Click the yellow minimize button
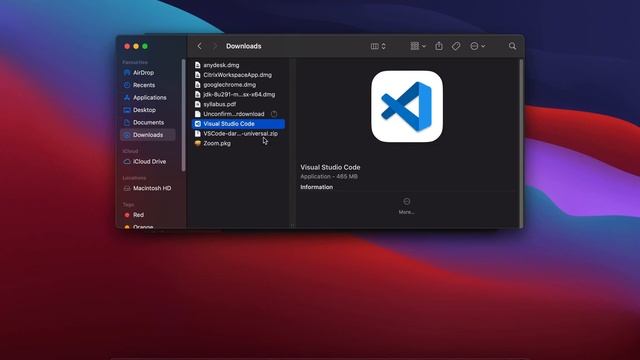 click(x=136, y=46)
